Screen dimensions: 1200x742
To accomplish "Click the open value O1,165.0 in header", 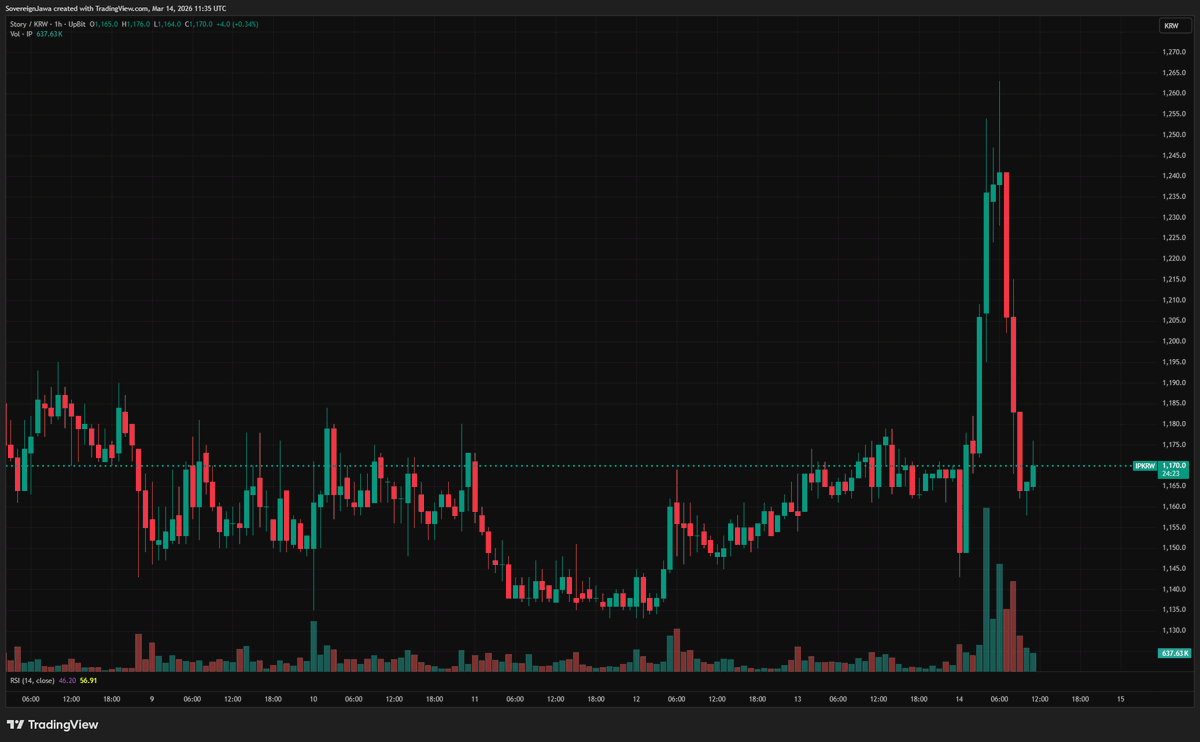I will 104,24.
